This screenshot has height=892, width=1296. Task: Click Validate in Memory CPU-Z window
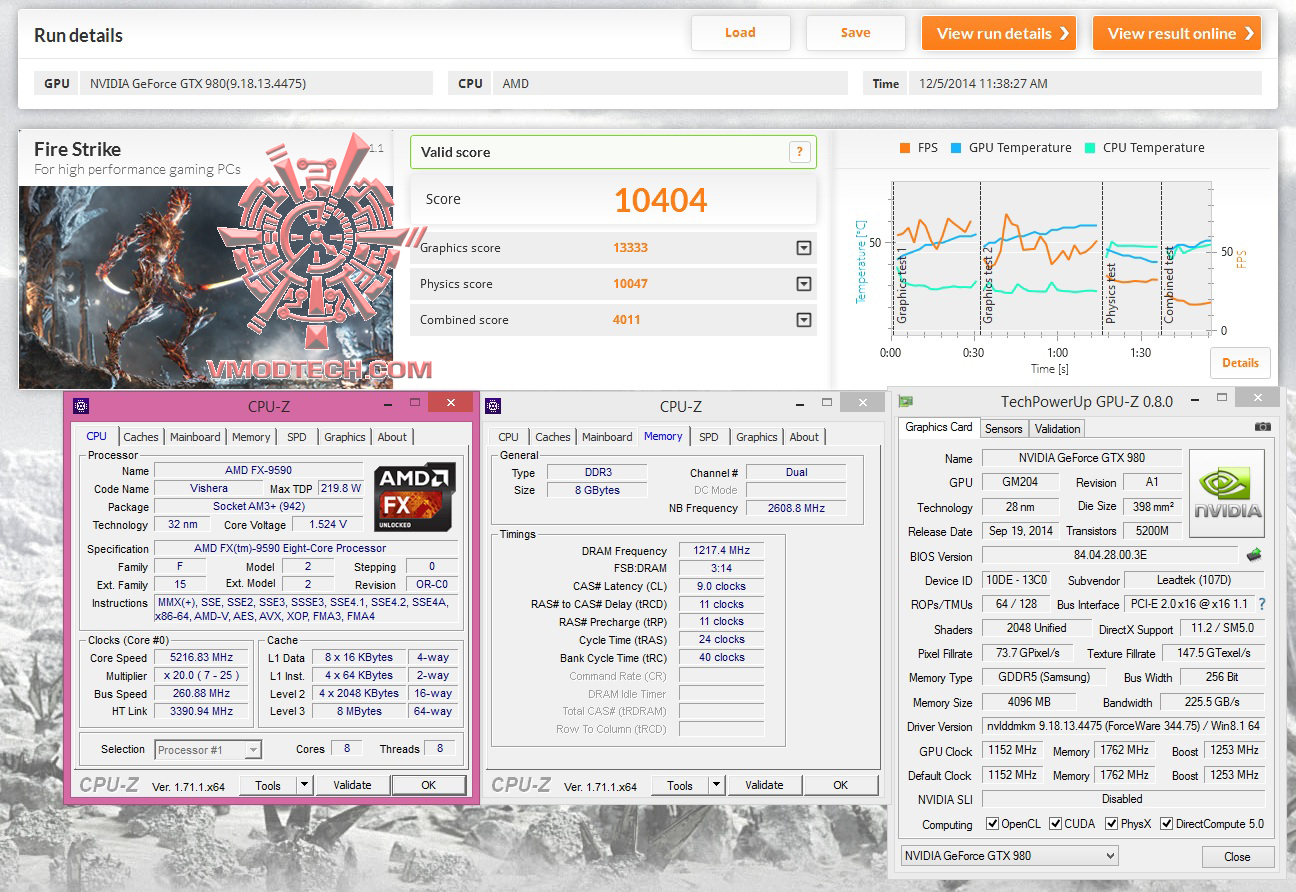[764, 785]
